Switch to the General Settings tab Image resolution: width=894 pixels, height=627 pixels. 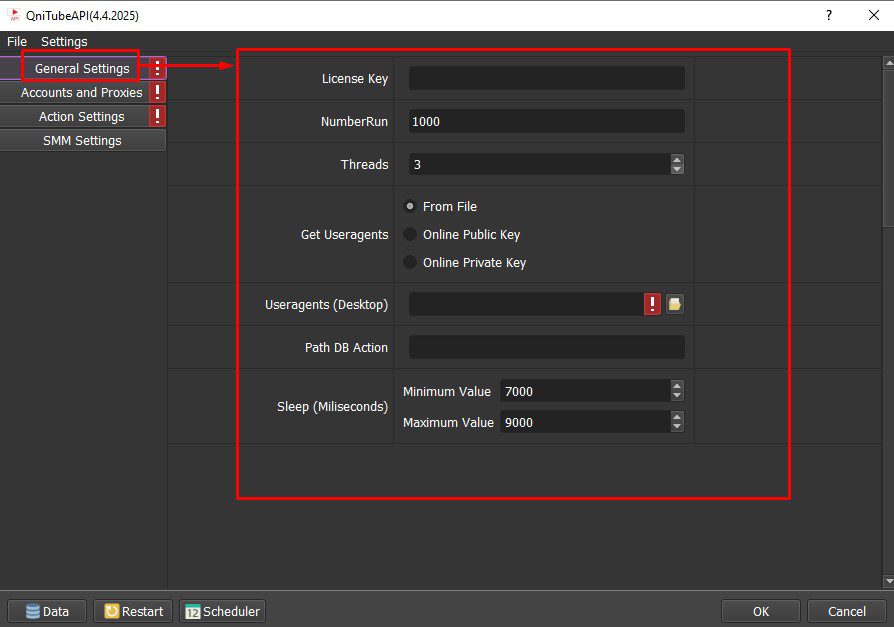(82, 68)
